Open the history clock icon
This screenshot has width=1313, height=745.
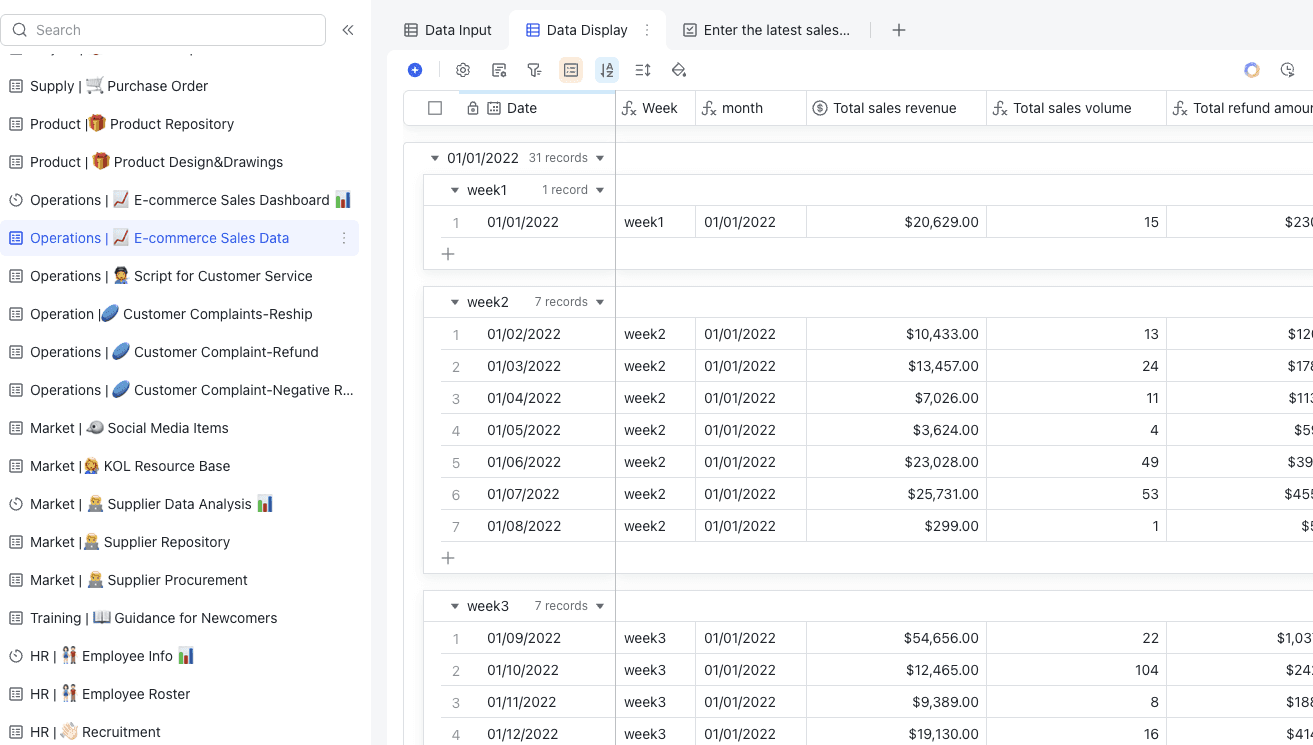[1288, 70]
